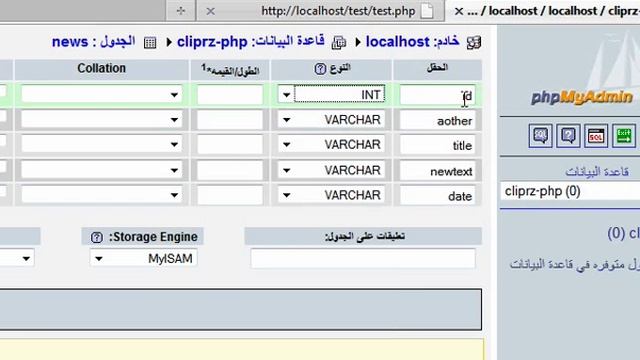The width and height of the screenshot is (640, 360).
Task: Click the page icon in the test.php tab
Action: pyautogui.click(x=427, y=11)
